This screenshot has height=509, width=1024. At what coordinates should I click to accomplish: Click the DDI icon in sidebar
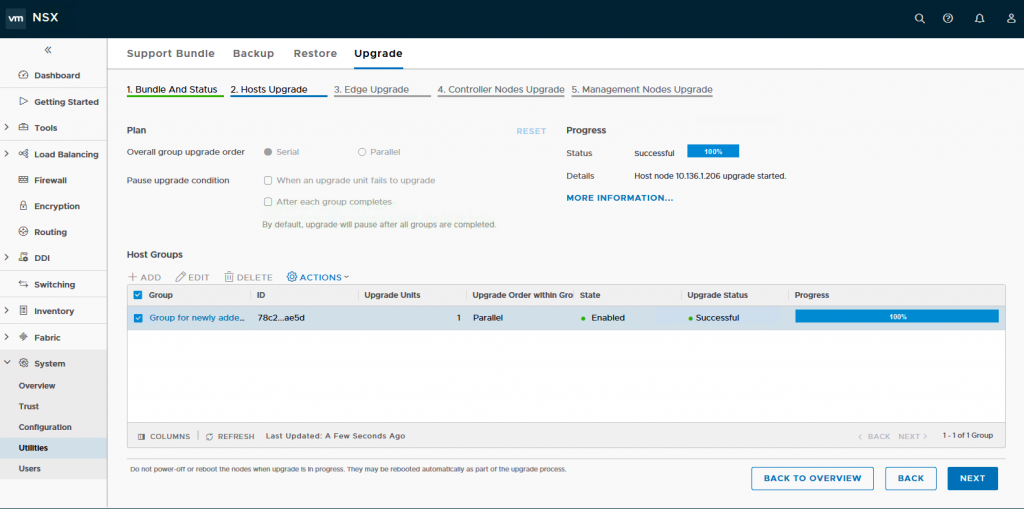pyautogui.click(x=24, y=257)
